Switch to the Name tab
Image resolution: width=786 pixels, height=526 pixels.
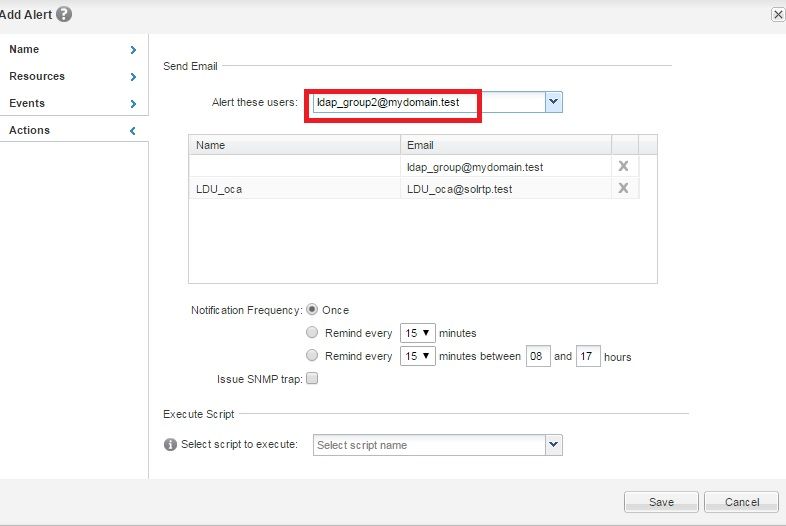(x=74, y=49)
